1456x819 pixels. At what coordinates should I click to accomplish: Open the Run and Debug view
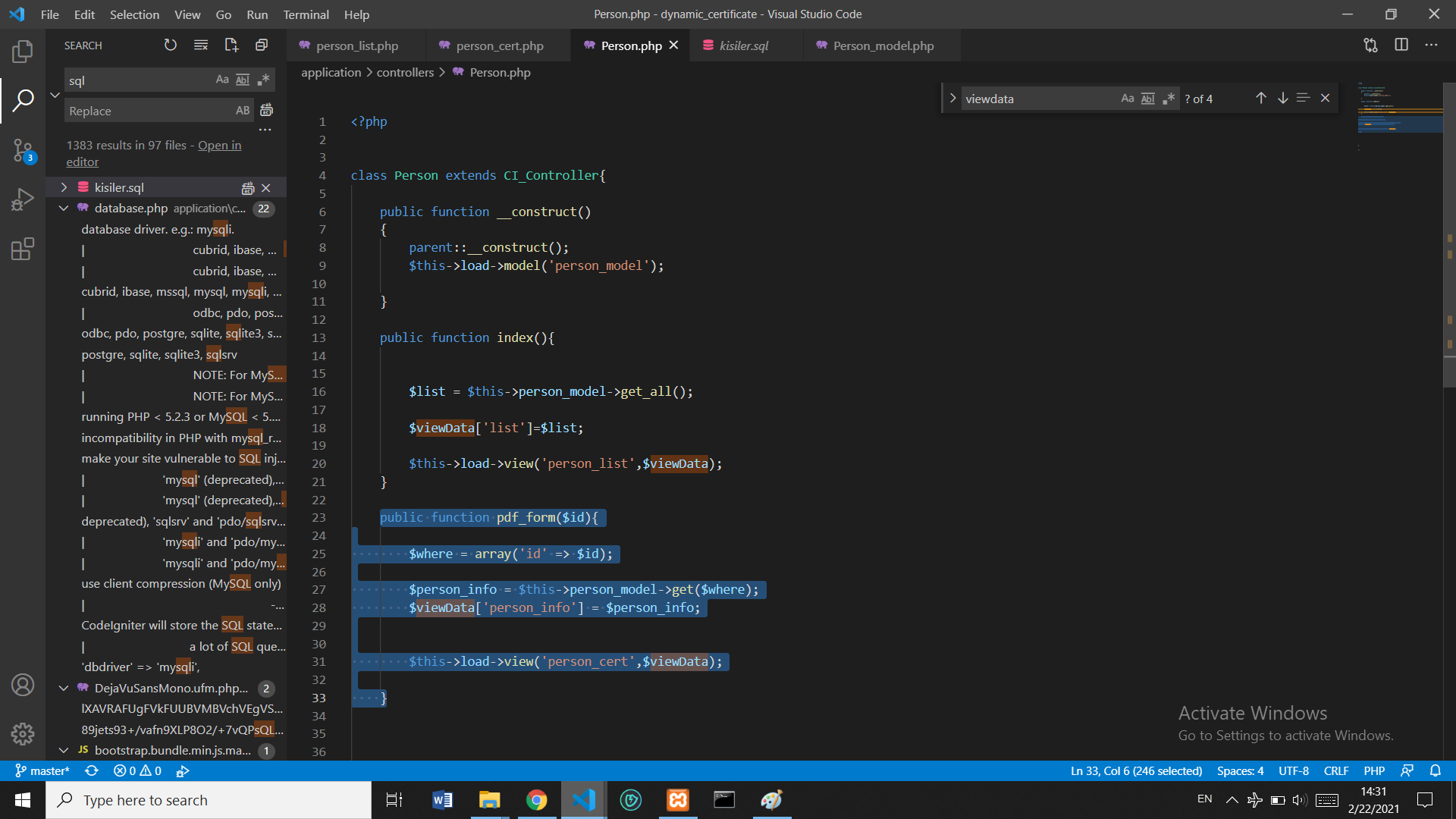(23, 199)
